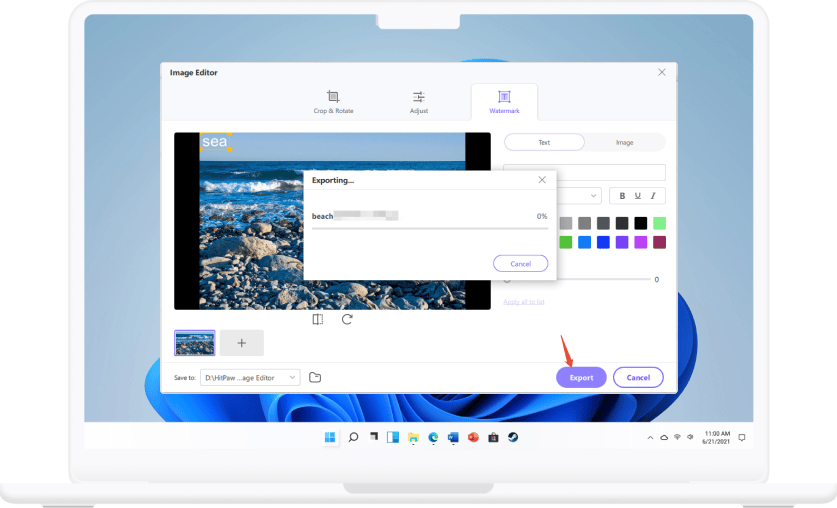Pick the bright green color swatch
The height and width of the screenshot is (508, 837).
(x=566, y=242)
